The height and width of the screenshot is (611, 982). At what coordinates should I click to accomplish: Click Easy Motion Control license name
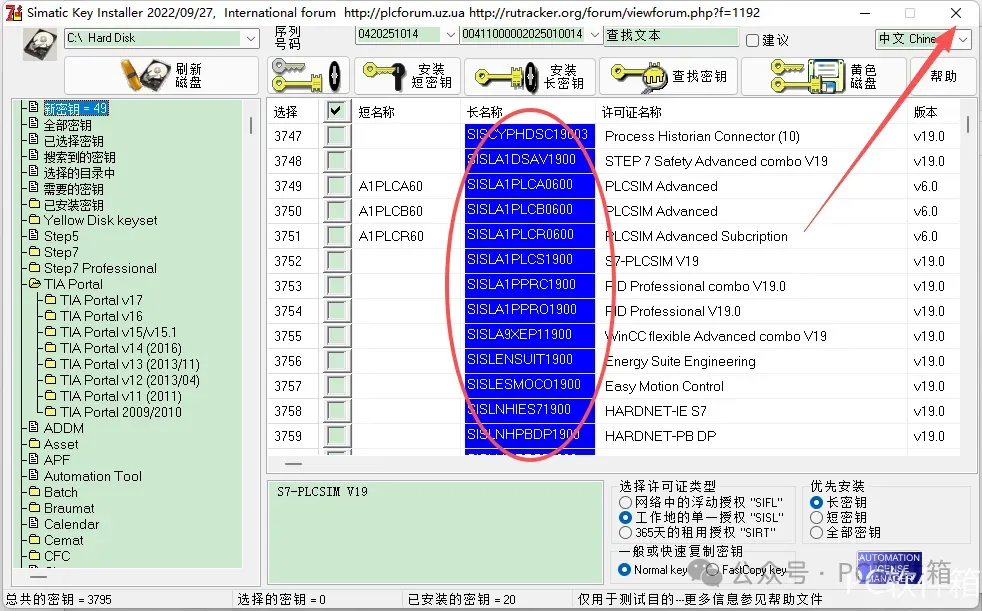(x=664, y=386)
